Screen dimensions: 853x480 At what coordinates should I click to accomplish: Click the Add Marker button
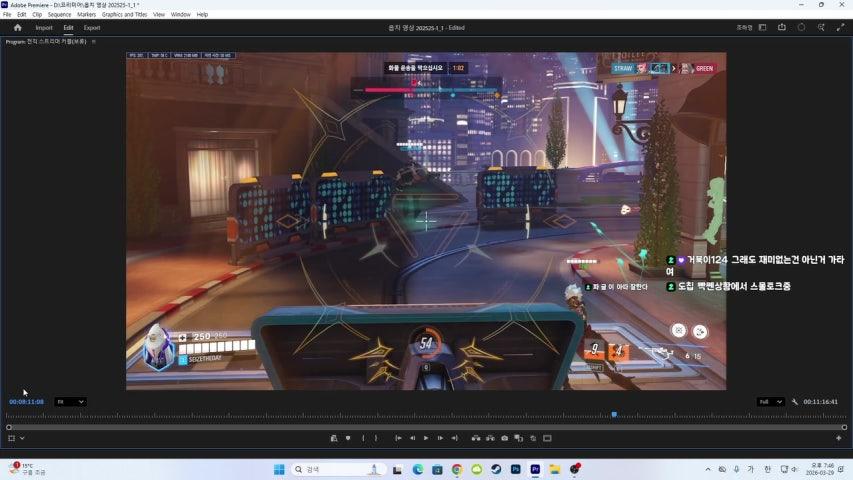click(348, 438)
